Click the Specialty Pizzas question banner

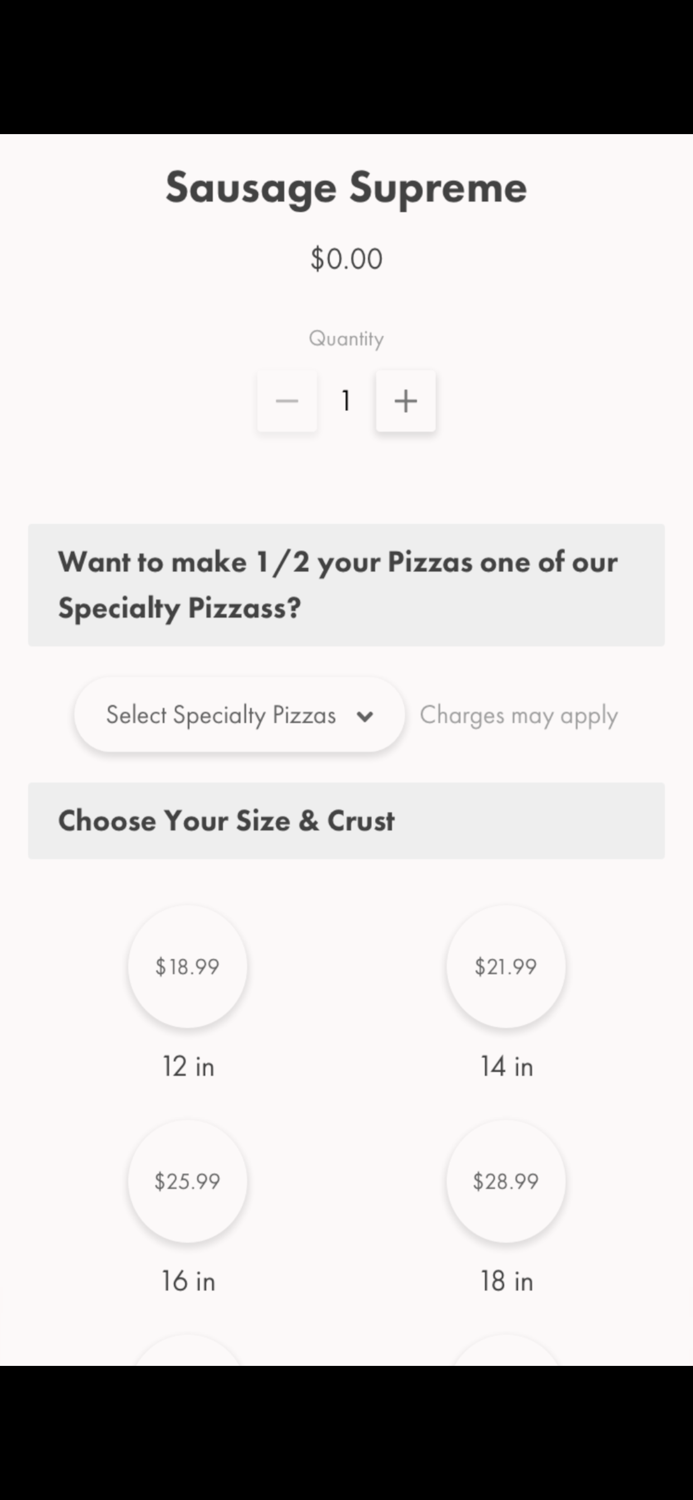(346, 585)
